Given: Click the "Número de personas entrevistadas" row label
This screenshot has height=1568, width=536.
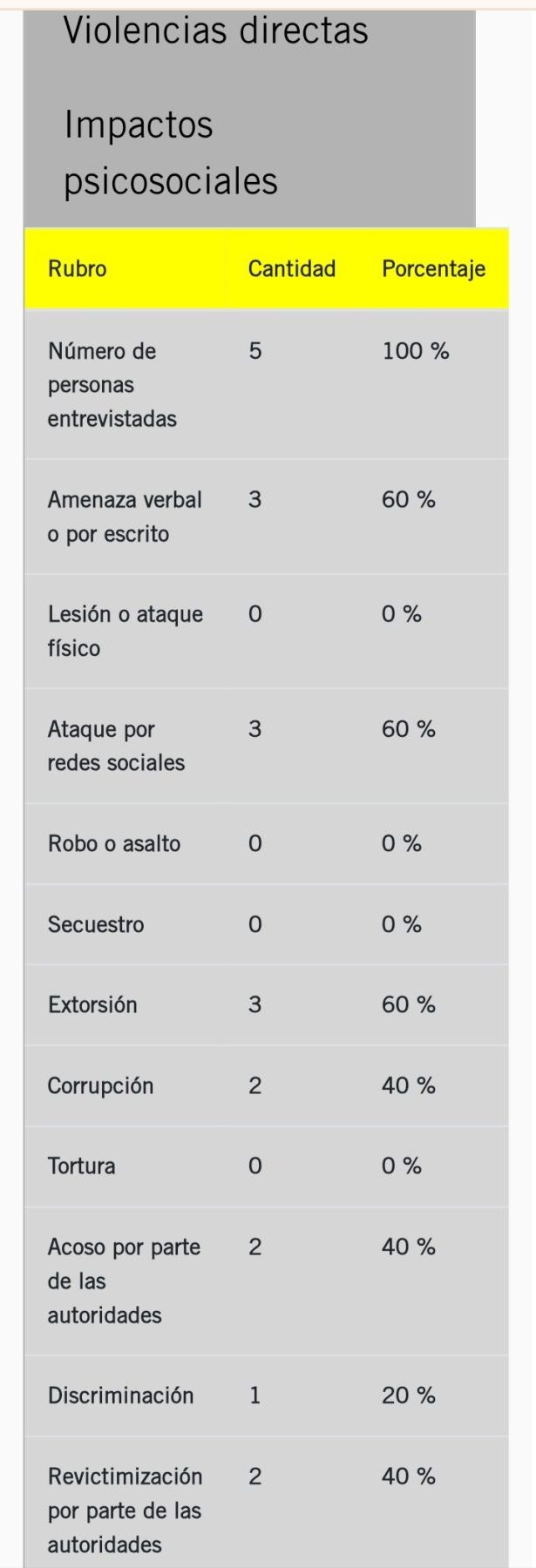Looking at the screenshot, I should pyautogui.click(x=112, y=385).
